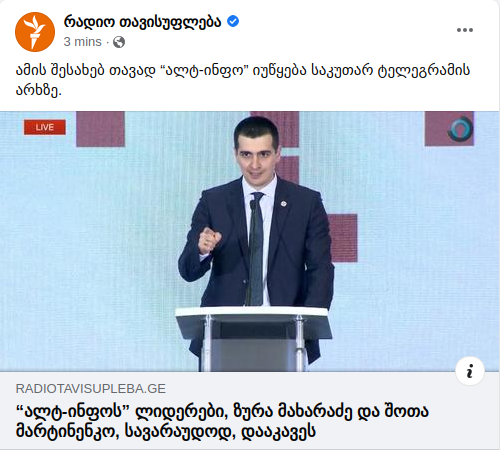Open the speaker photo link thumbnail

[250, 241]
